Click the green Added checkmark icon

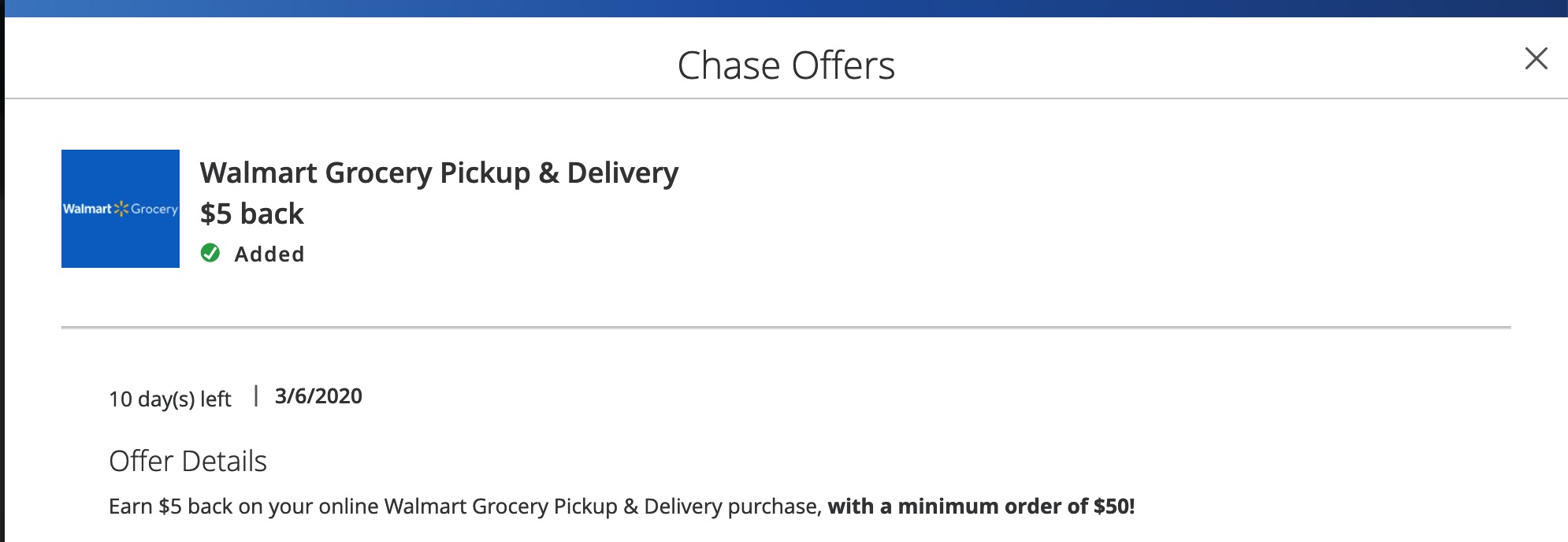click(x=210, y=253)
